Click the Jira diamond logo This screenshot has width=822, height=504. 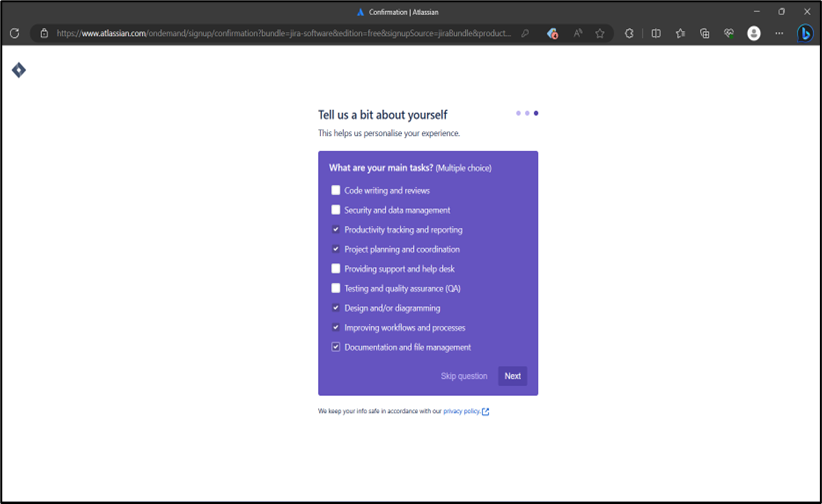tap(19, 70)
